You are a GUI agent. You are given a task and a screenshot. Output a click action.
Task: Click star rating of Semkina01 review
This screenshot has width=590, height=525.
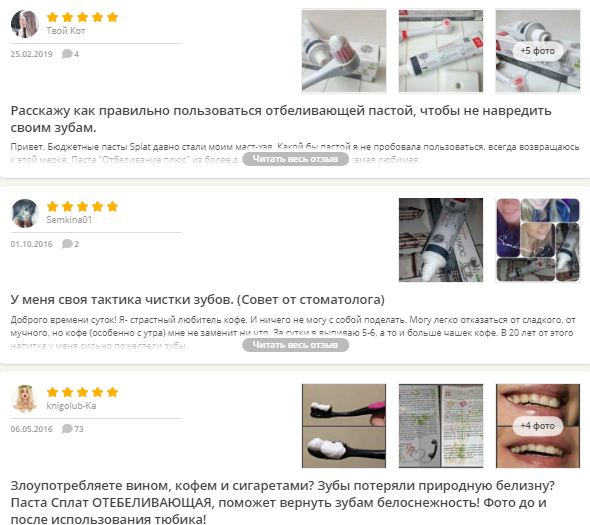click(82, 207)
